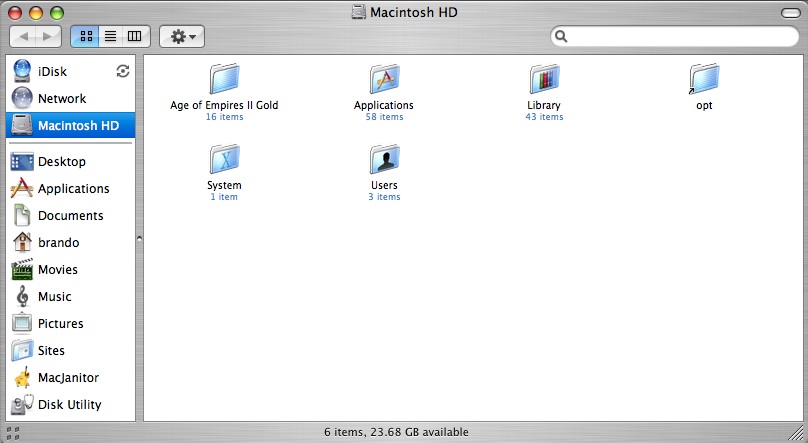808x443 pixels.
Task: Open the opt alias folder icon
Action: pyautogui.click(x=704, y=79)
